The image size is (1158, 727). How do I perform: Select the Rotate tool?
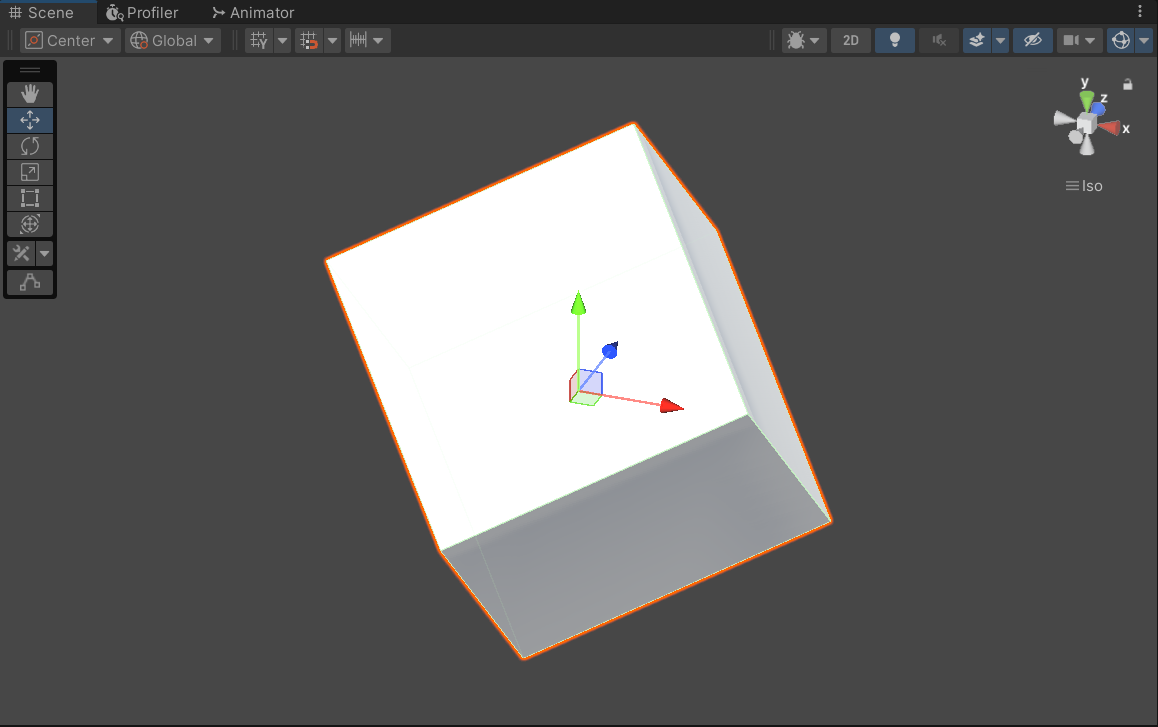tap(30, 146)
